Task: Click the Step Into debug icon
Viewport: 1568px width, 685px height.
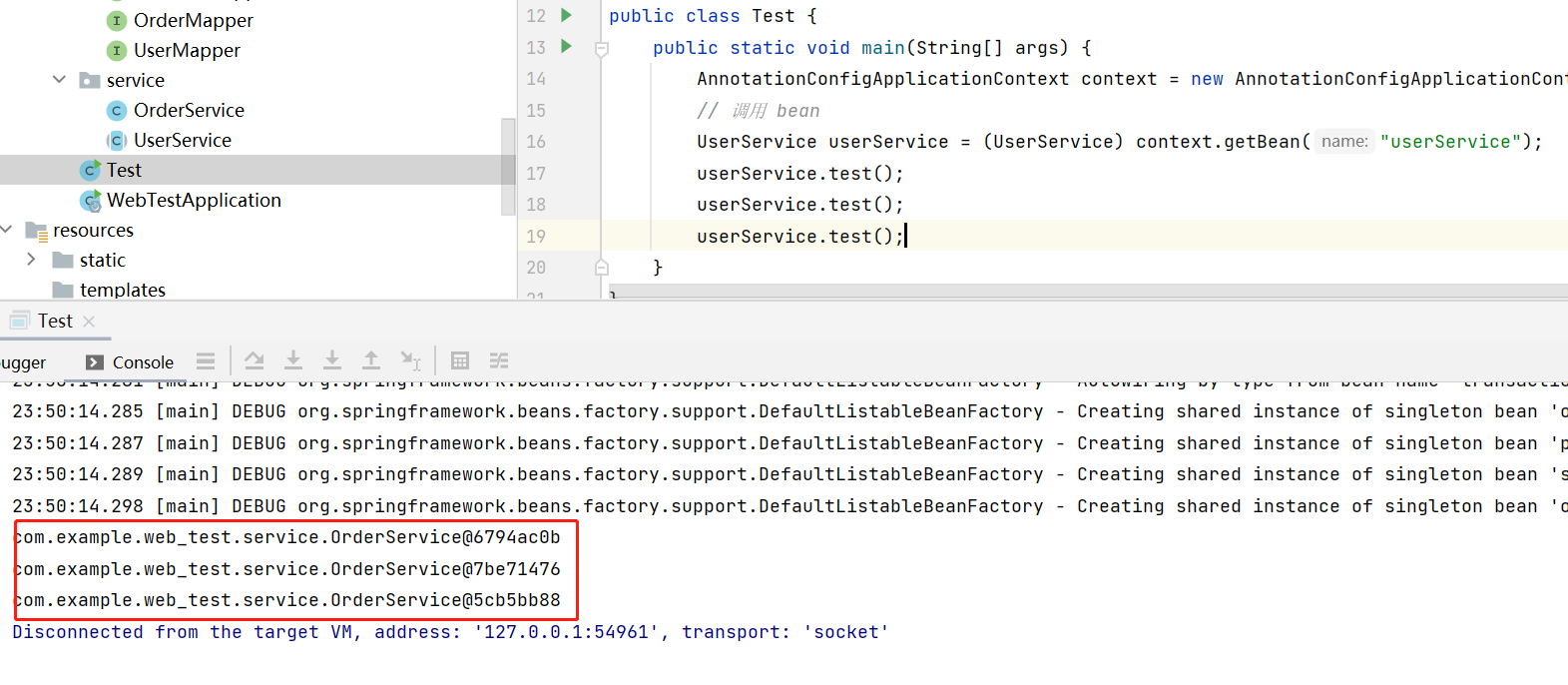Action: 293,360
